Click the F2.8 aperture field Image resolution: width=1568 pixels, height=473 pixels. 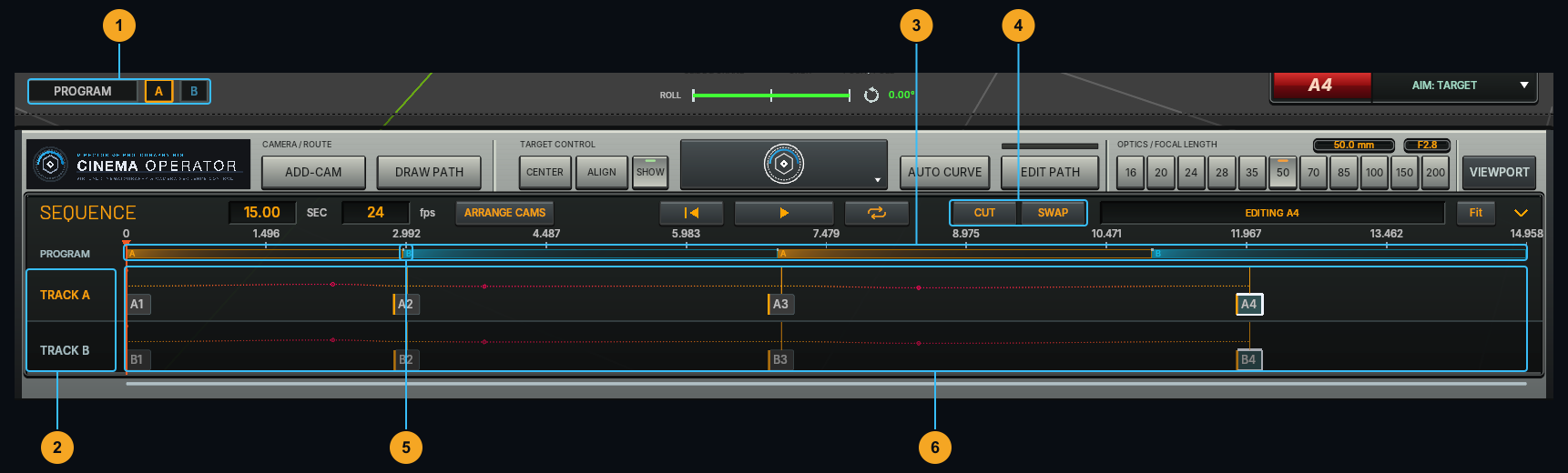tap(1427, 145)
